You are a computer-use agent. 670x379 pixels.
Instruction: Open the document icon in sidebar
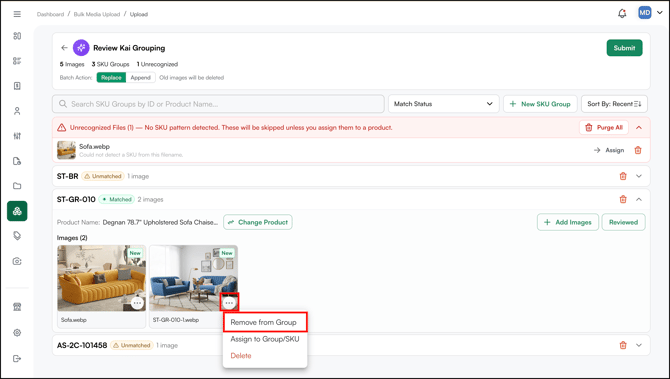pos(17,86)
